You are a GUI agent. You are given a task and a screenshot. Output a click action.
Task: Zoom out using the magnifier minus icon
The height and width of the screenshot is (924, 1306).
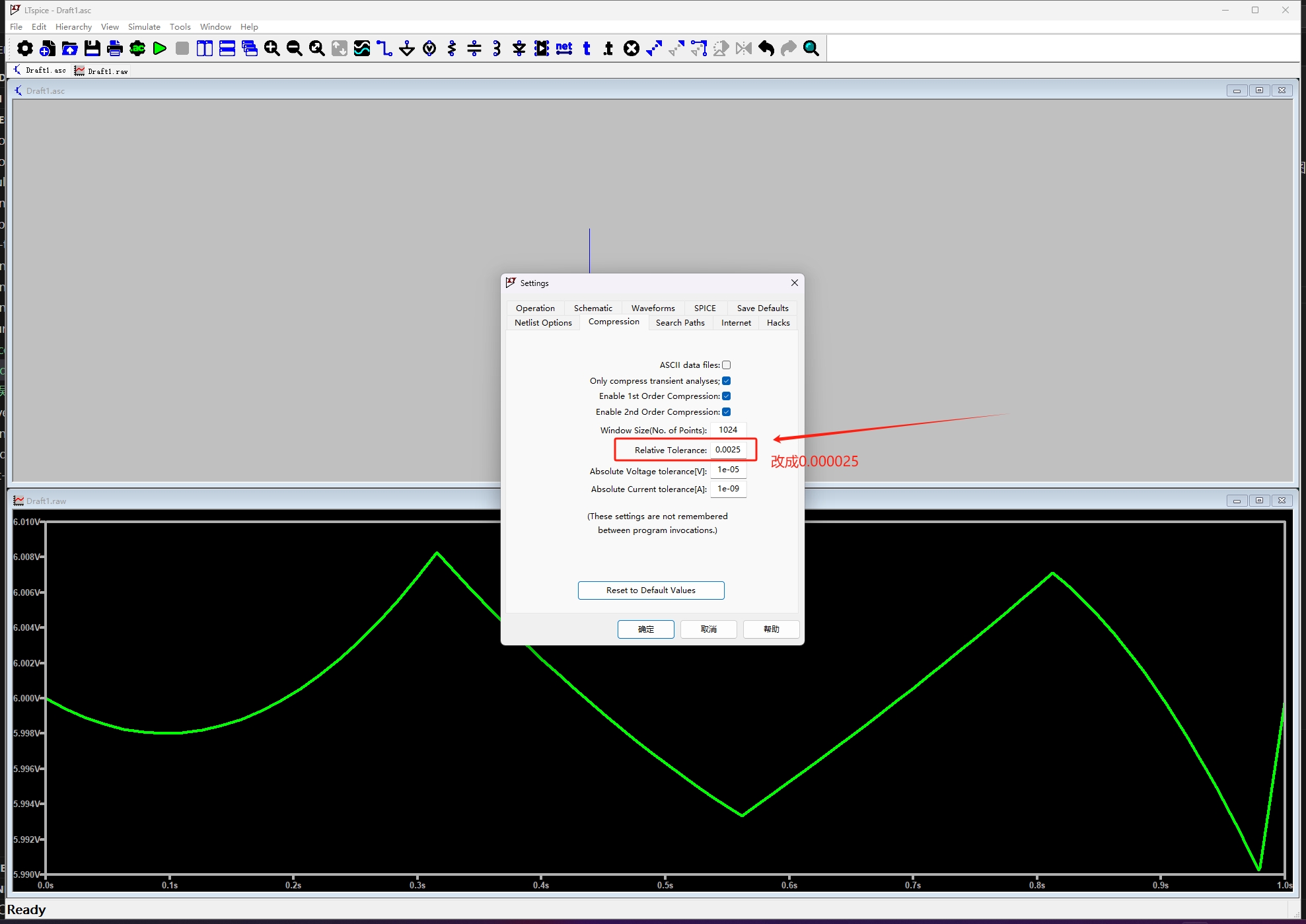pos(295,48)
